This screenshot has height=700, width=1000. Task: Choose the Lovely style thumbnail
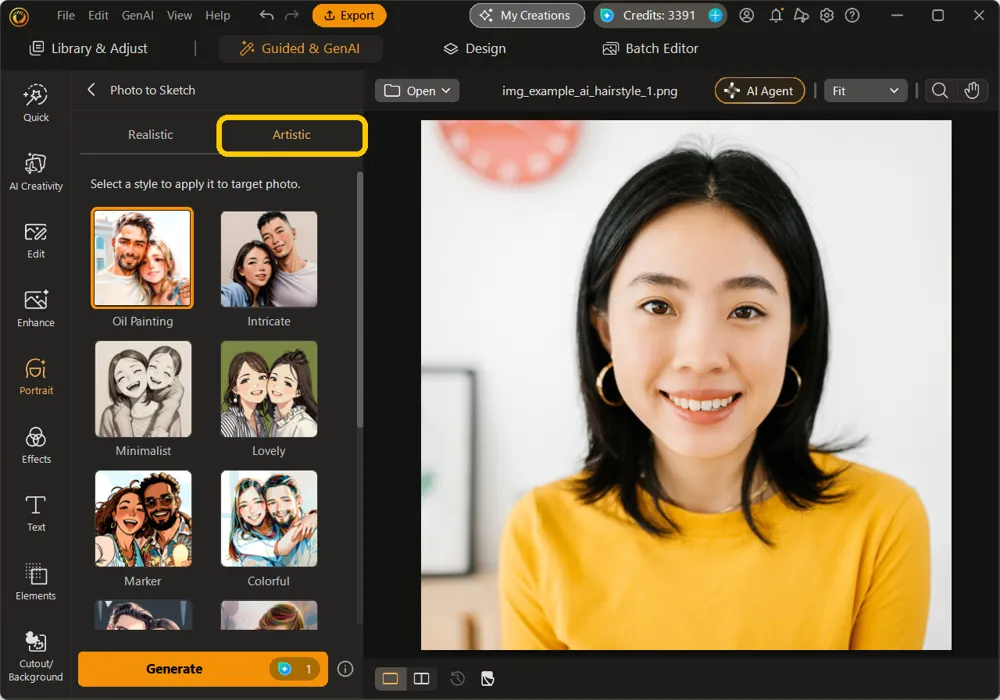point(268,389)
